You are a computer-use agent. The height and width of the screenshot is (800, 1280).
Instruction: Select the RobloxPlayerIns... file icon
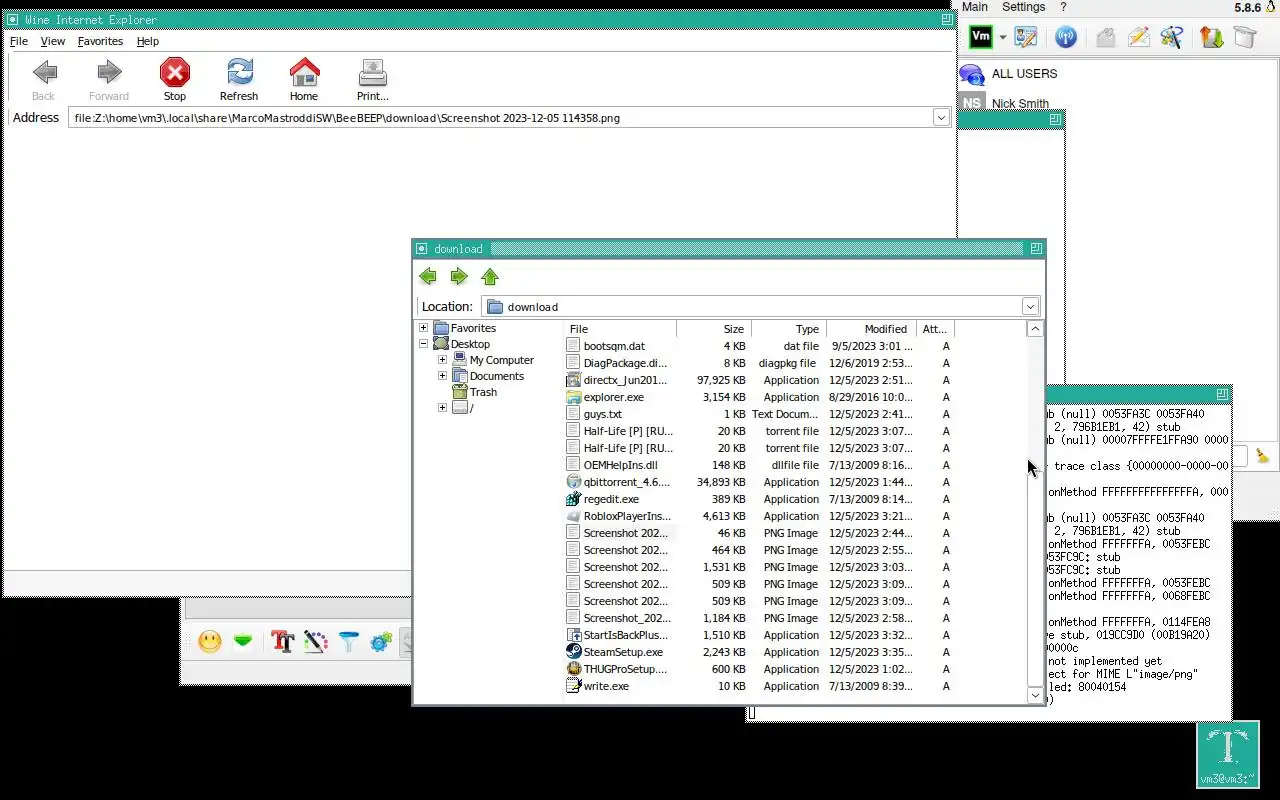click(573, 516)
